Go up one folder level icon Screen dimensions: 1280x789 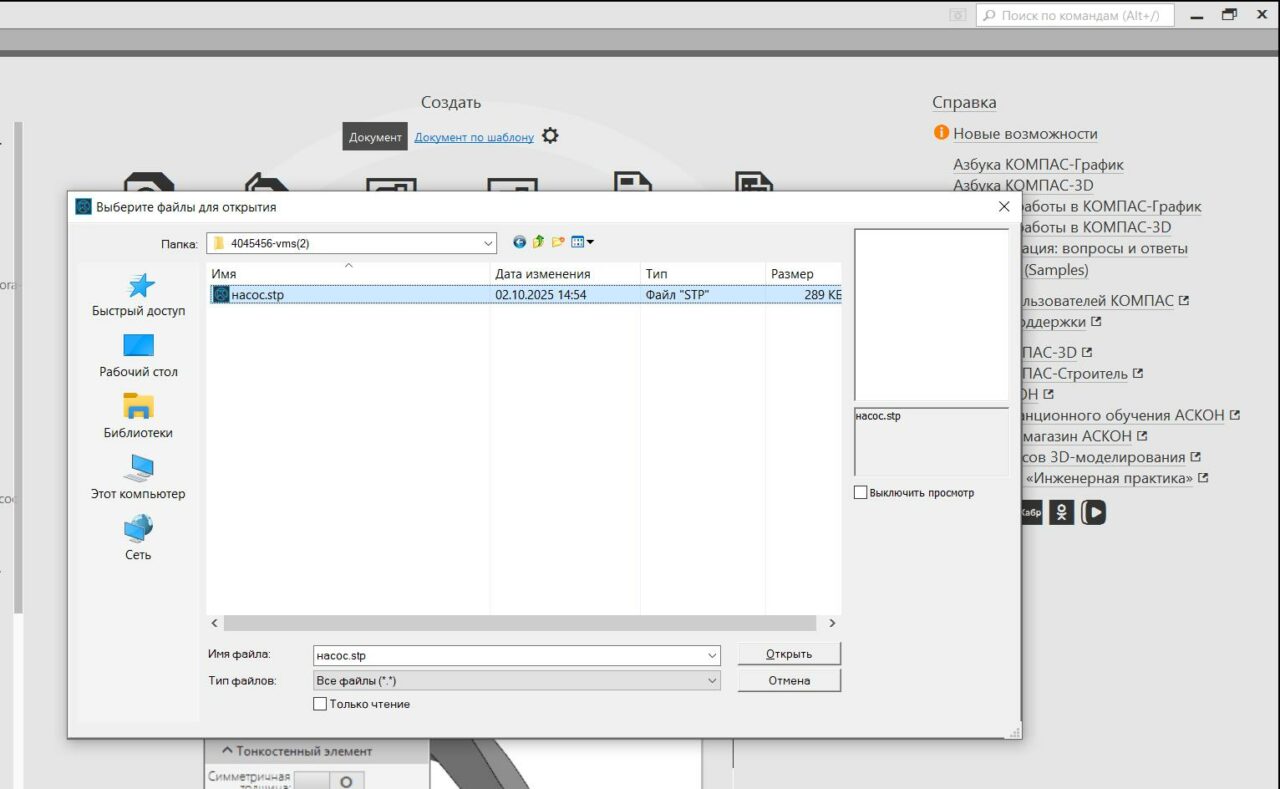click(538, 242)
